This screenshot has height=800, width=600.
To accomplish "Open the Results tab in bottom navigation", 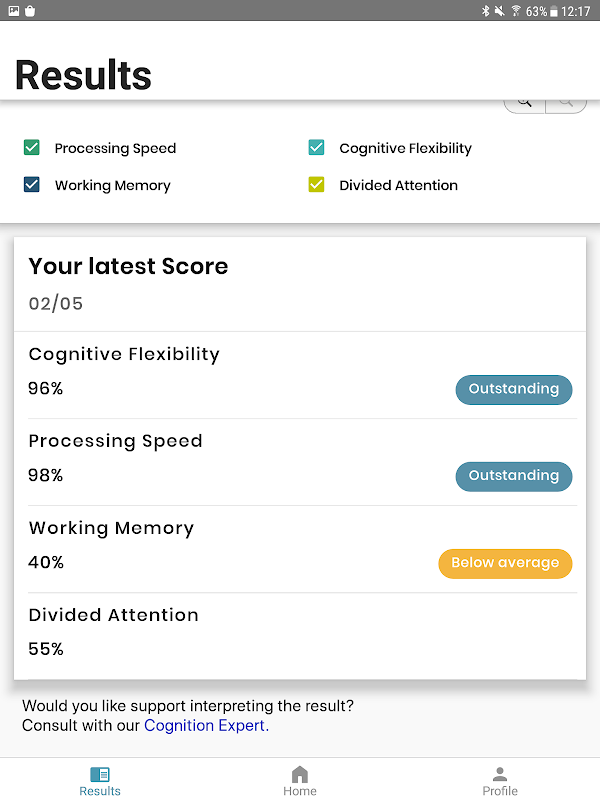I will point(100,781).
